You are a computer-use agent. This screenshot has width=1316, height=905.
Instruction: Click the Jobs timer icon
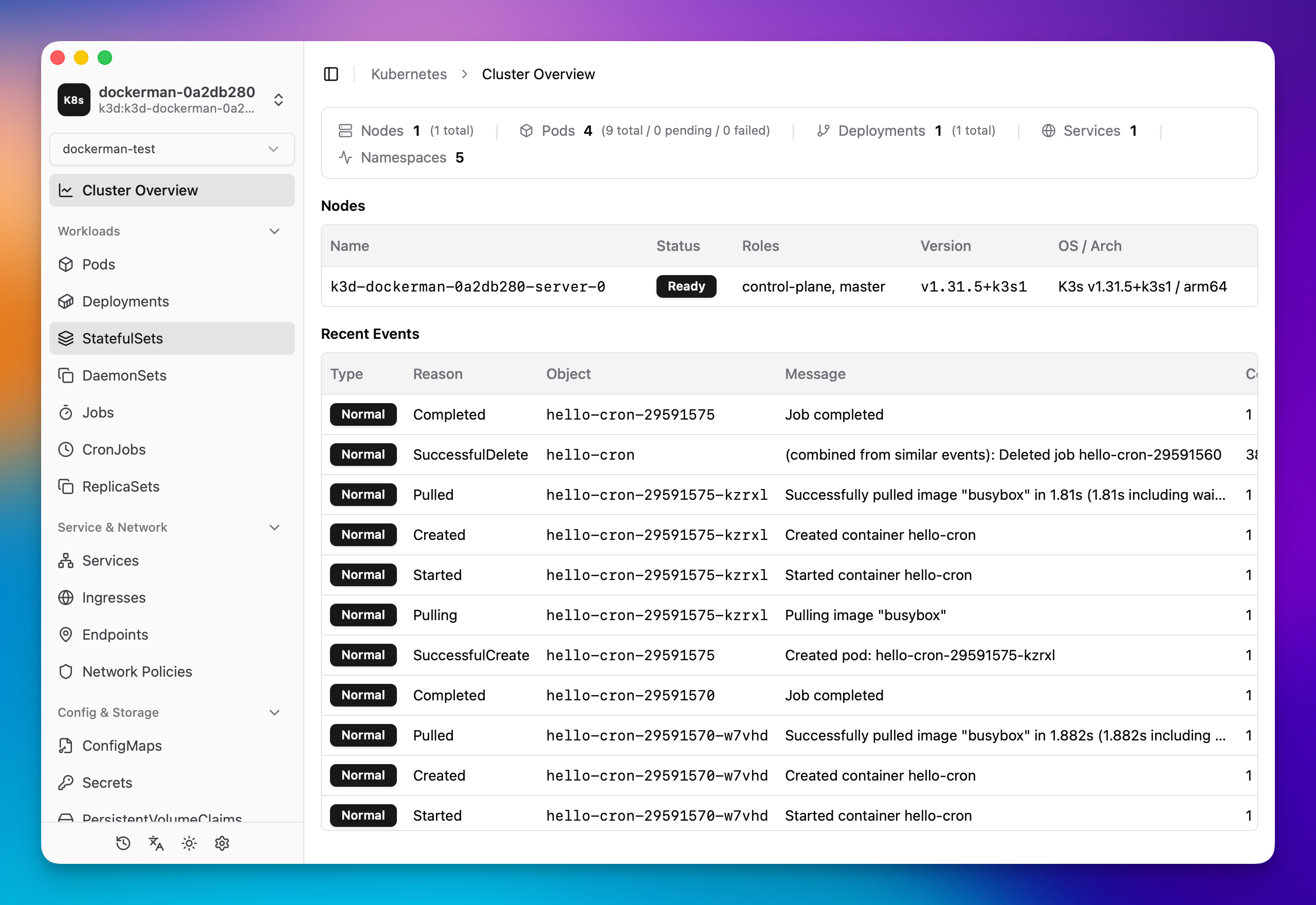click(66, 412)
